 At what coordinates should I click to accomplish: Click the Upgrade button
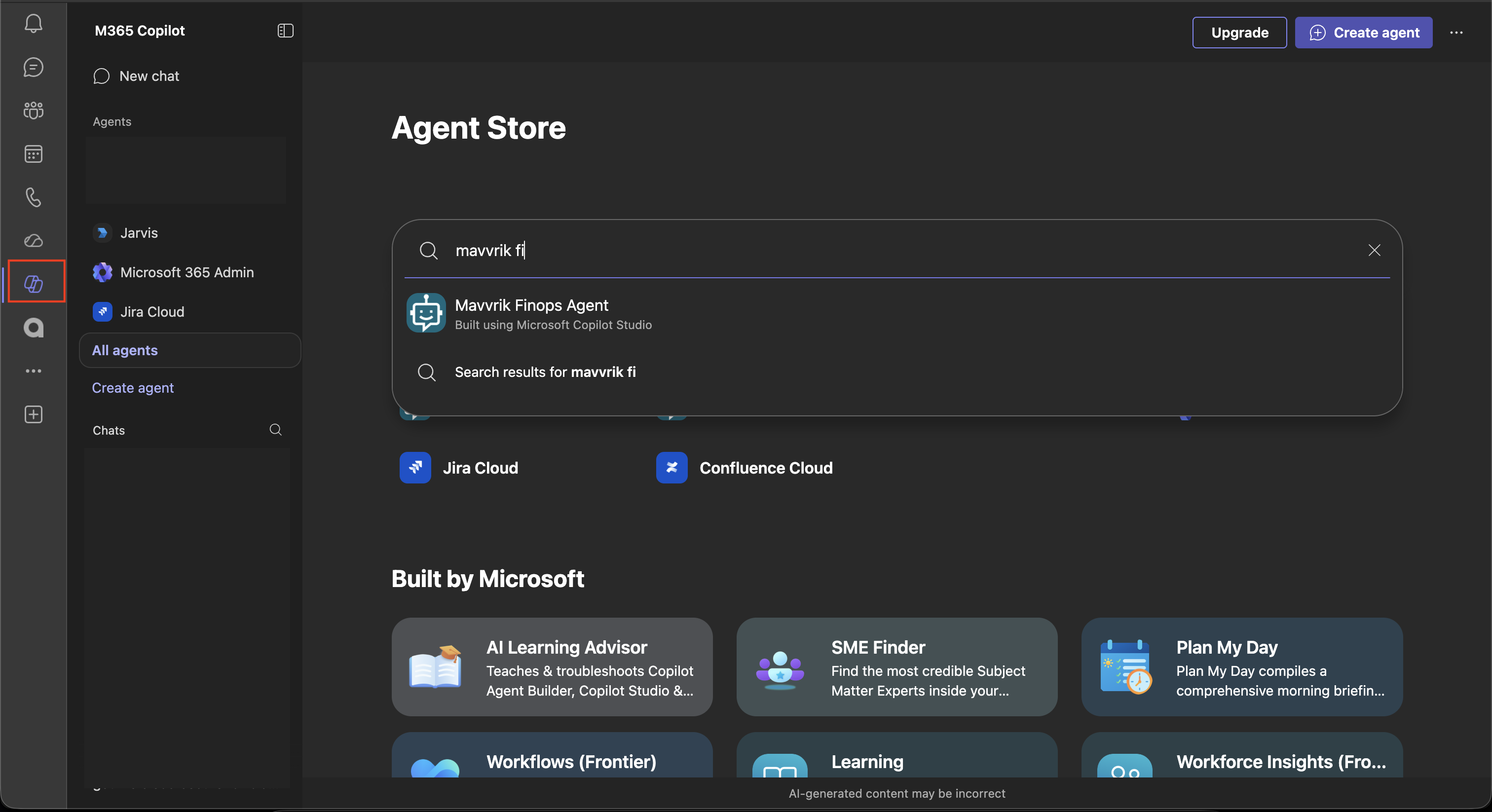[x=1239, y=33]
